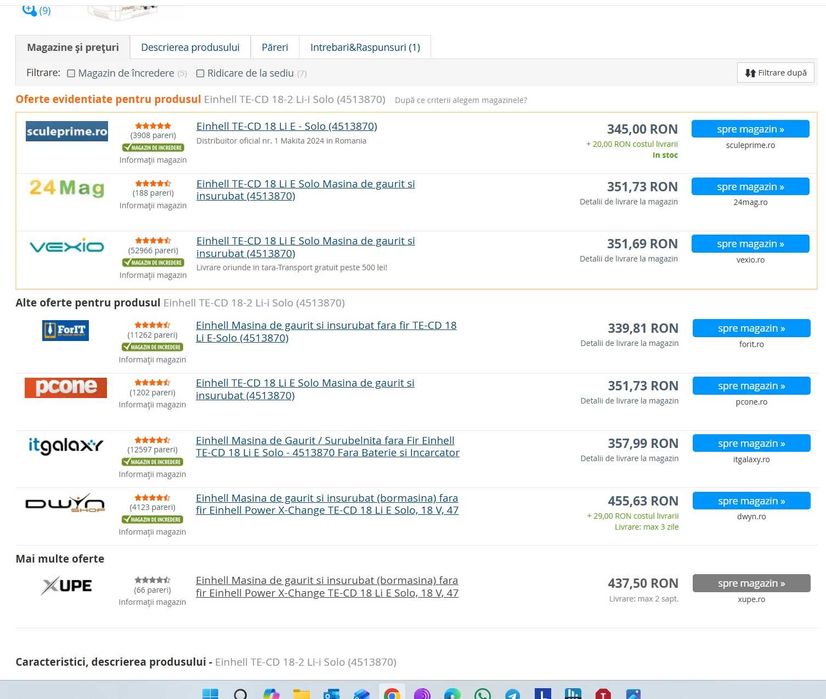Screen dimensions: 826x699
Task: Enable the Ridicare de la sediu checkbox
Action: pos(200,73)
